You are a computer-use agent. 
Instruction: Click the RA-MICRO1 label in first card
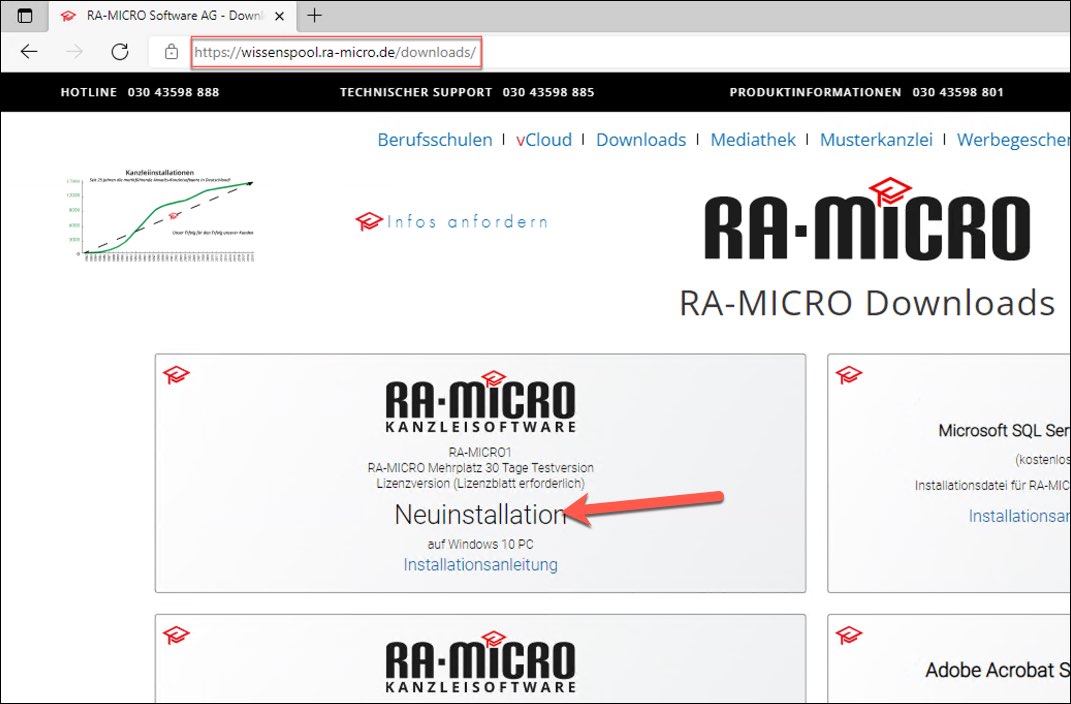coord(480,452)
